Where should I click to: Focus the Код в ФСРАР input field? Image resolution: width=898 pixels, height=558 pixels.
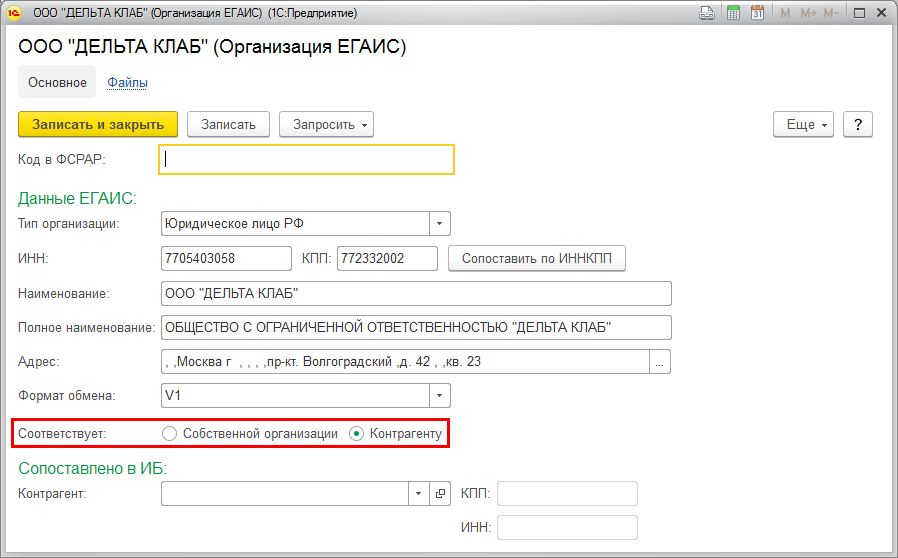306,159
